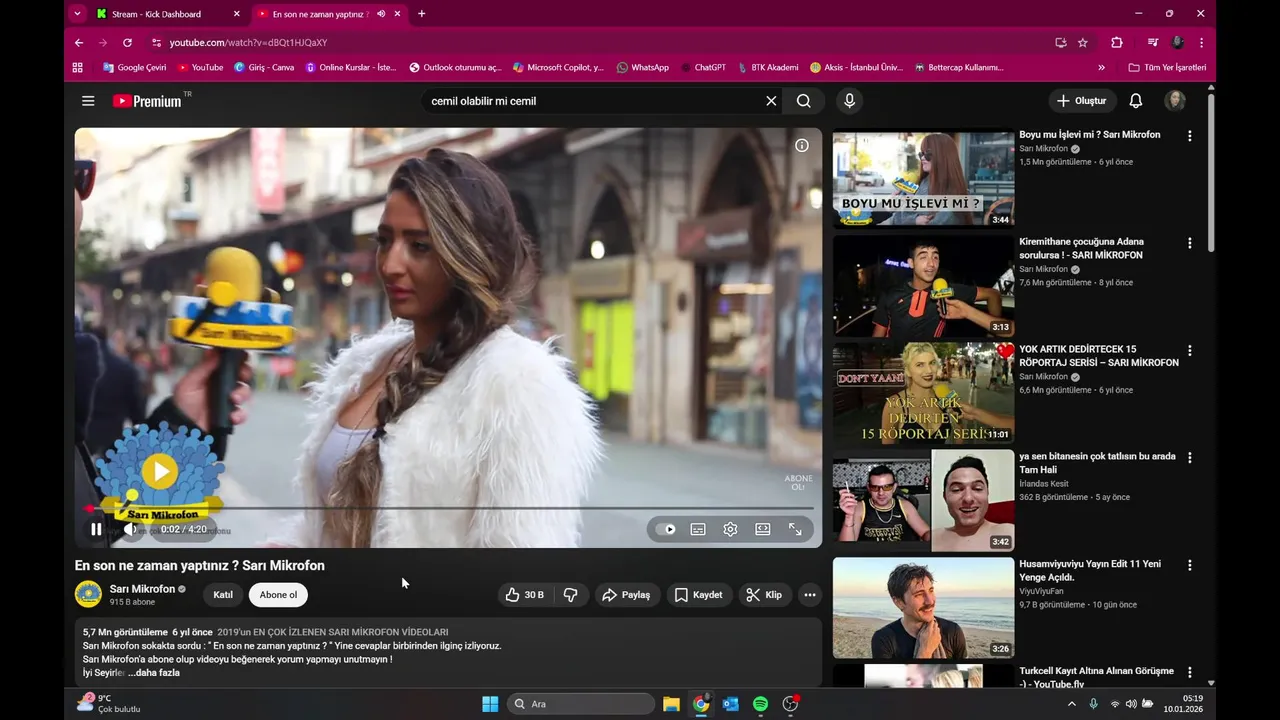Close the Stream - Kick Dashboard tab
This screenshot has width=1280, height=720.
(237, 14)
